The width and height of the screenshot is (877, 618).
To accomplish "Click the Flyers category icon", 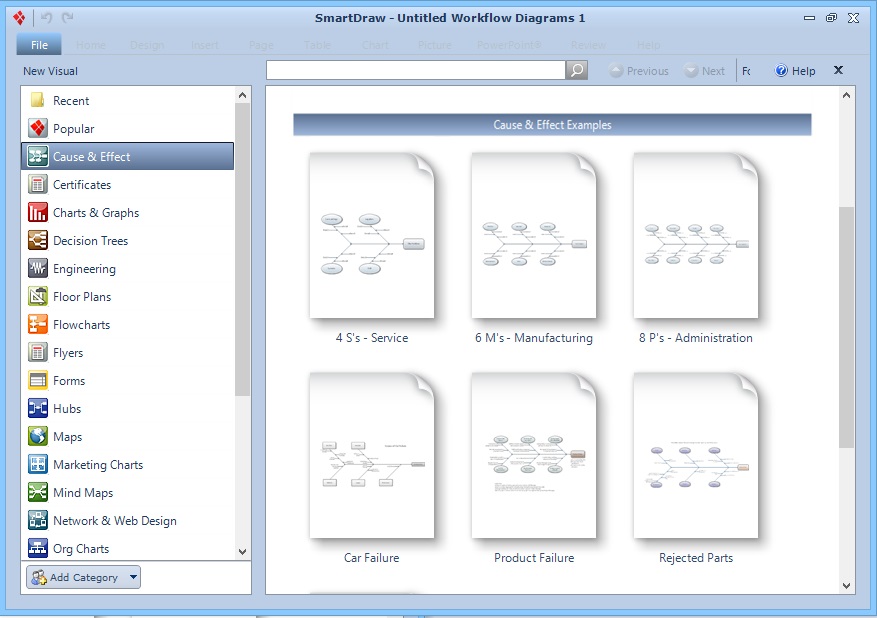I will 37,352.
